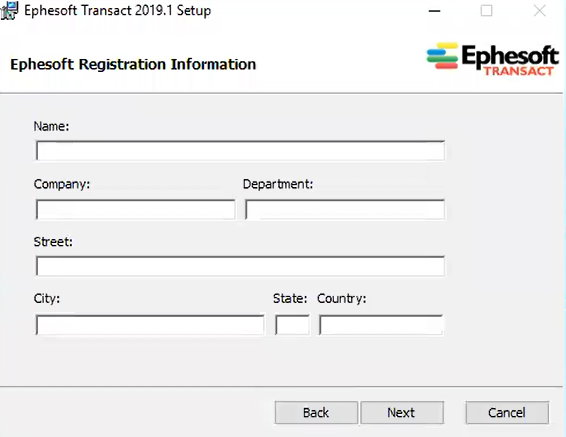
Task: Click the installer icon in the title bar
Action: (9, 10)
